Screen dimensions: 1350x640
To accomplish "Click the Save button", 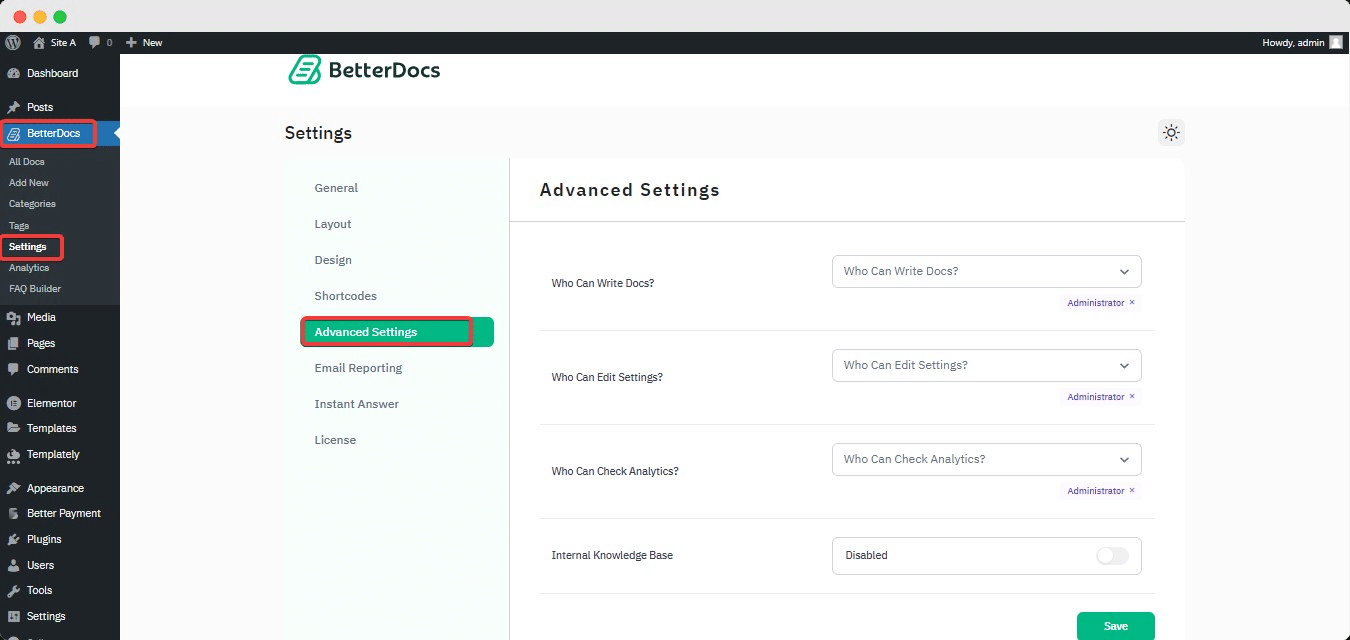I will pos(1115,624).
